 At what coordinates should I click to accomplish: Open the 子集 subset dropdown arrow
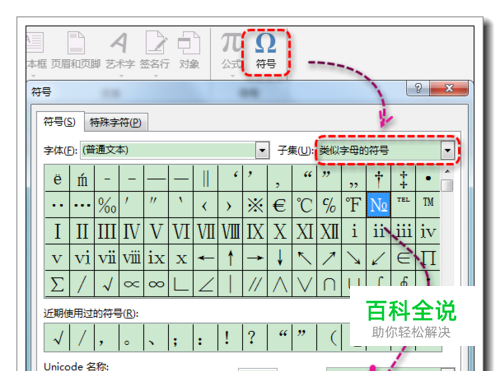[448, 150]
